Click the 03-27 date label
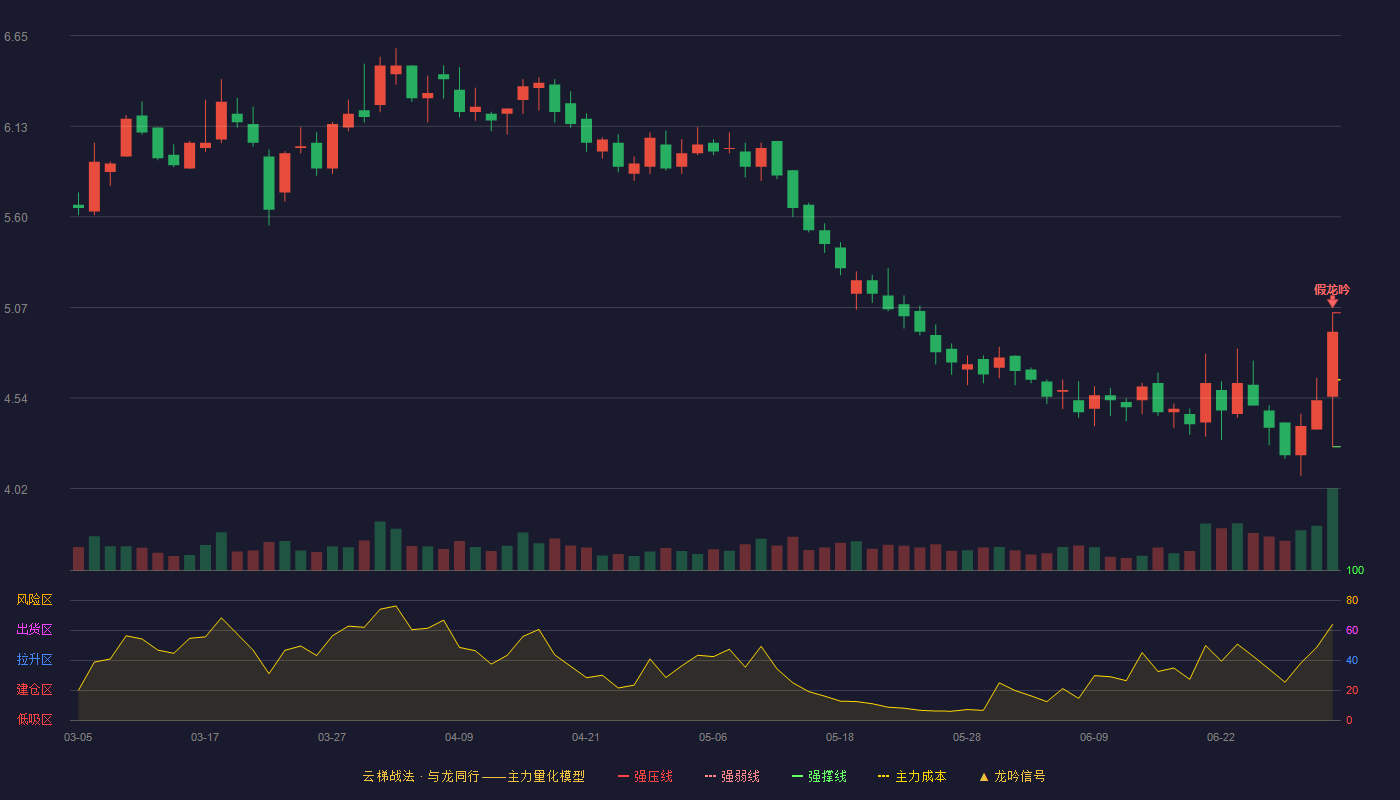Viewport: 1400px width, 800px height. 332,737
